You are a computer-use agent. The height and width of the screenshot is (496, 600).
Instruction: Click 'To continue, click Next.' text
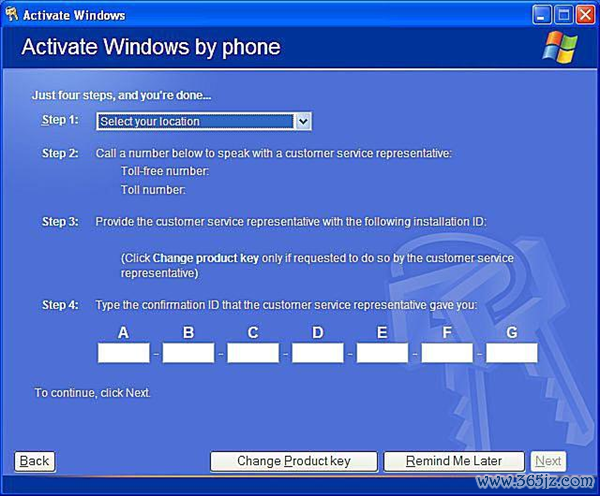point(93,393)
